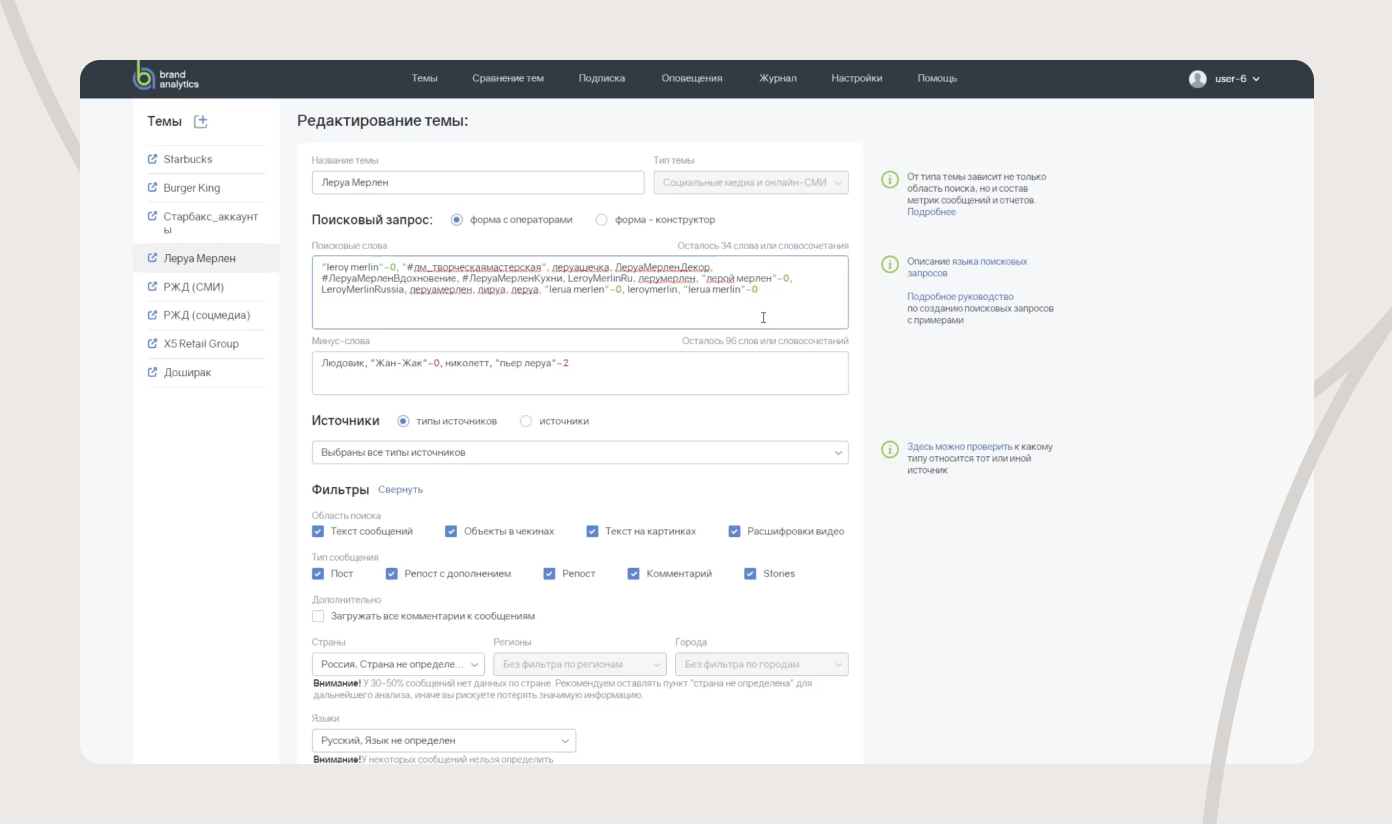
Task: Expand the user-6 account menu
Action: point(1255,79)
